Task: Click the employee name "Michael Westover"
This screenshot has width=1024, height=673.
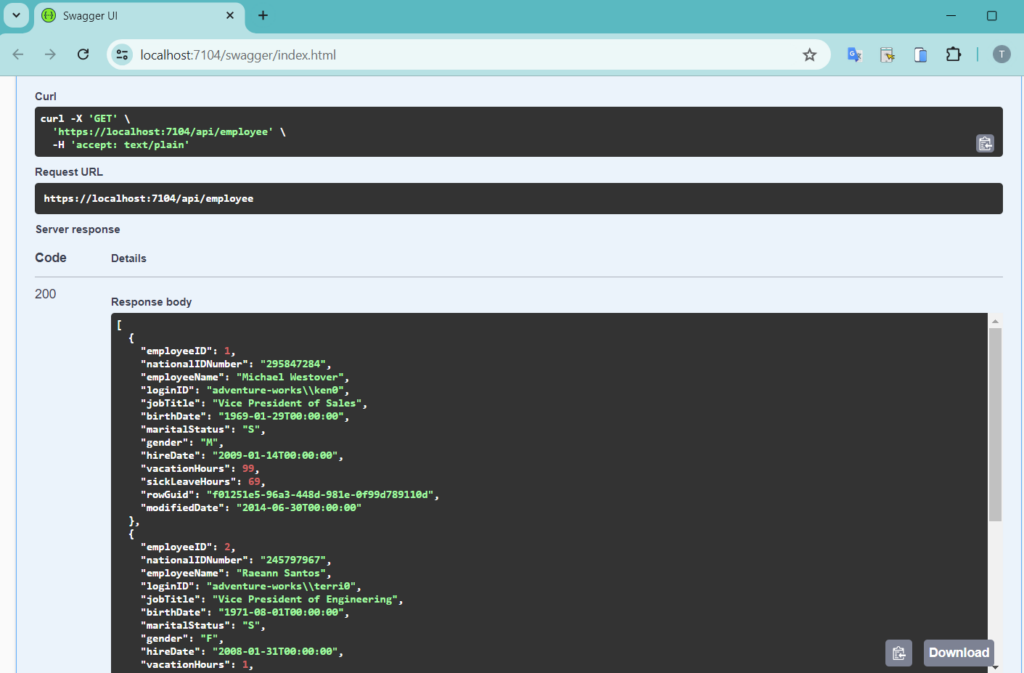Action: pos(292,377)
